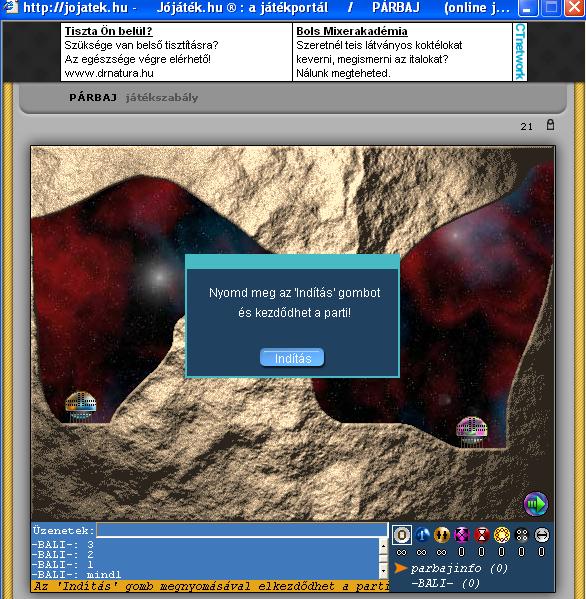Viewport: 586px width, 599px height.
Task: Open the 'Bols Mixerakadémia' ad link
Action: tap(352, 31)
